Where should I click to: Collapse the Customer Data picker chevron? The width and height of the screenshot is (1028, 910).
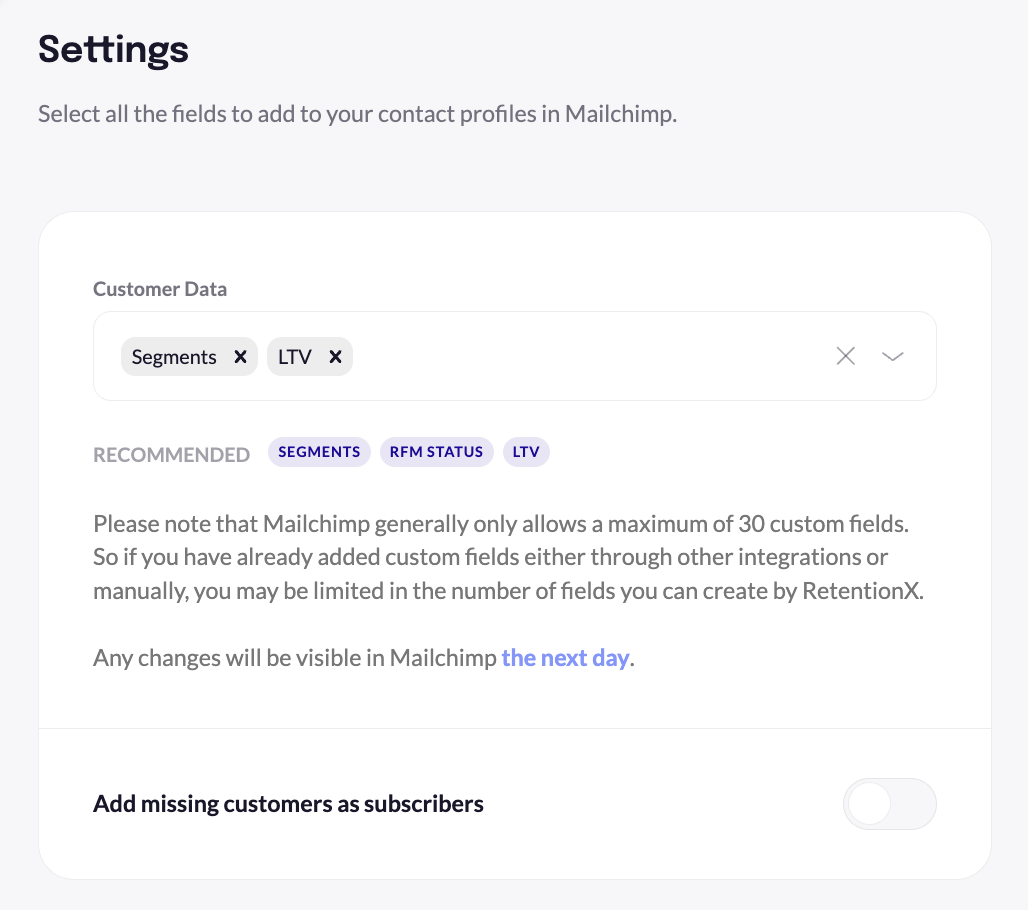click(x=892, y=355)
